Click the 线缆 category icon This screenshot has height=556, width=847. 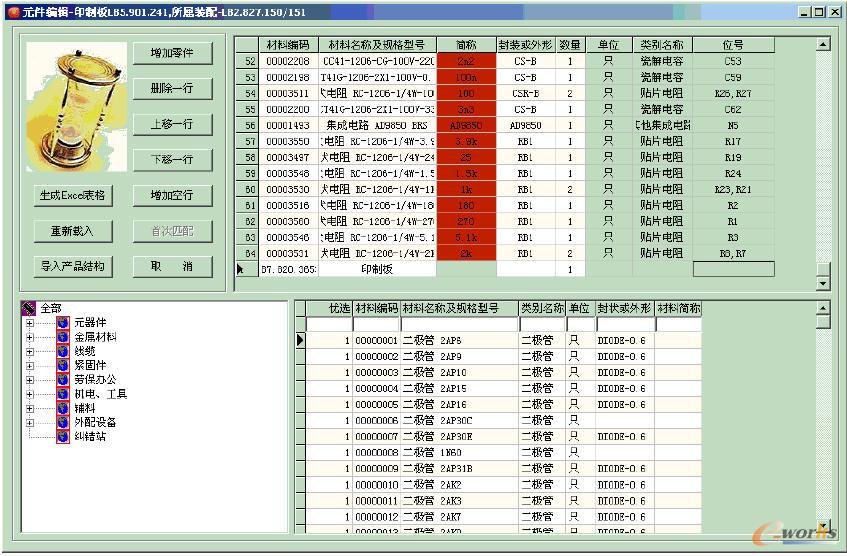[x=62, y=351]
